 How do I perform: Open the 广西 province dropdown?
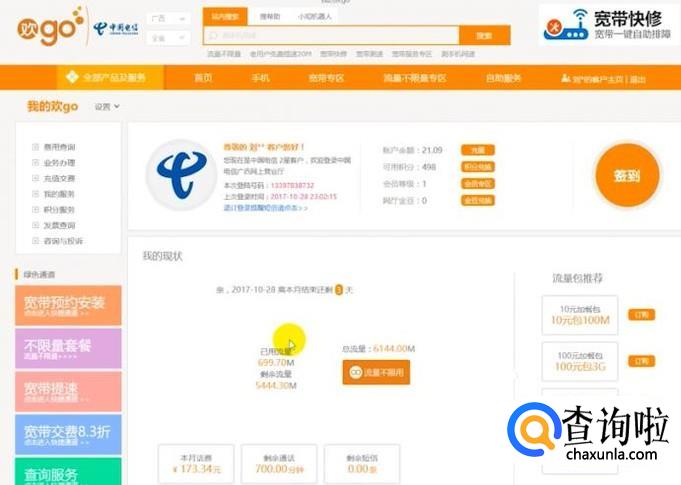[x=168, y=19]
